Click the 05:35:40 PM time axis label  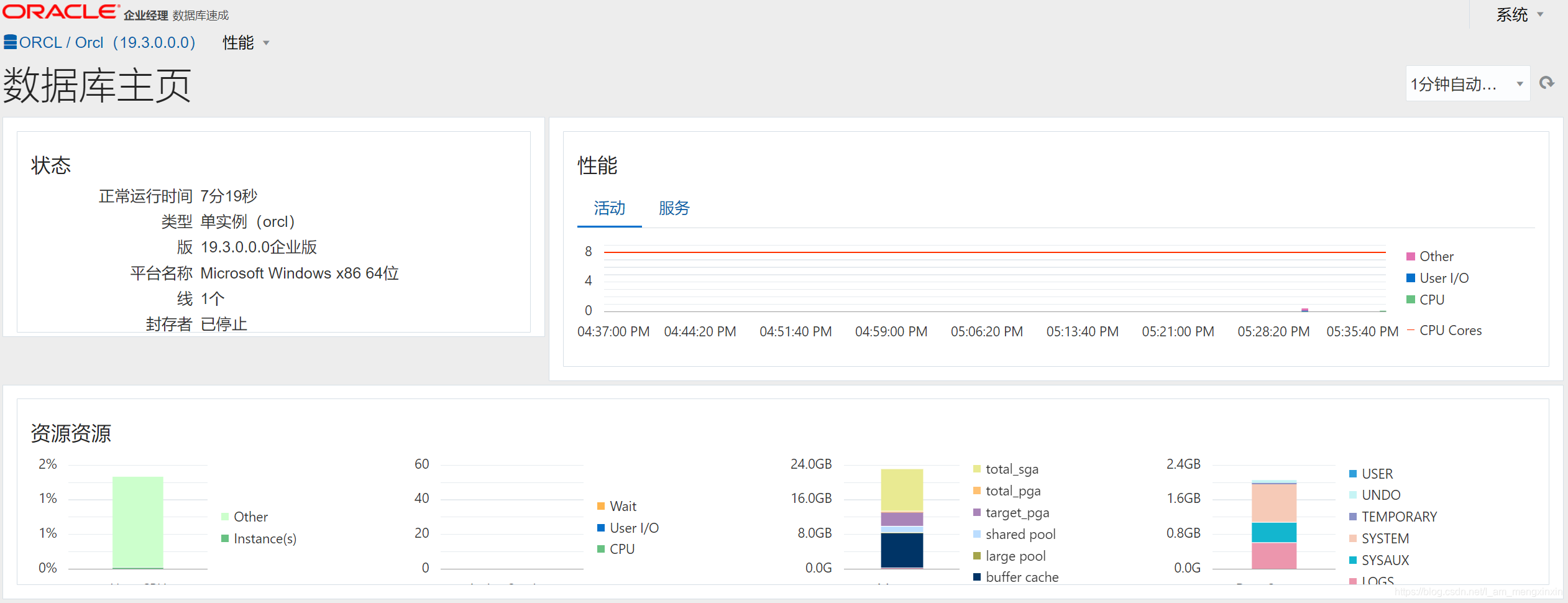1362,331
